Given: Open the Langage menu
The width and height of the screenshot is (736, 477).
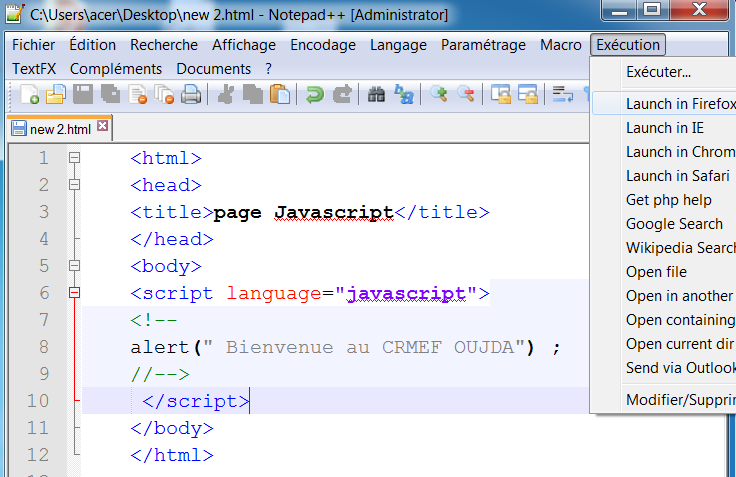Looking at the screenshot, I should [x=398, y=45].
